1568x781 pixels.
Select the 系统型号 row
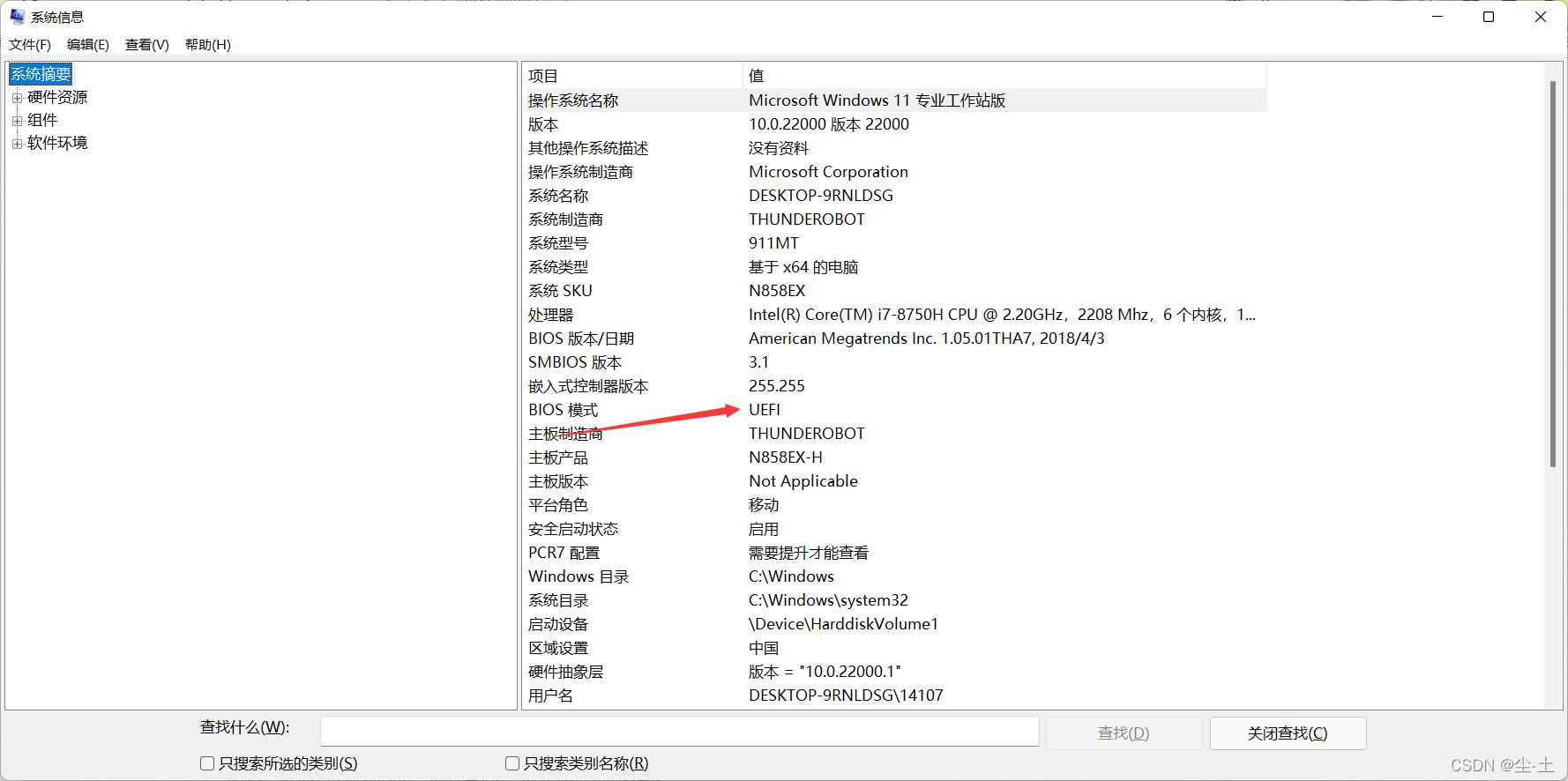pyautogui.click(x=895, y=243)
